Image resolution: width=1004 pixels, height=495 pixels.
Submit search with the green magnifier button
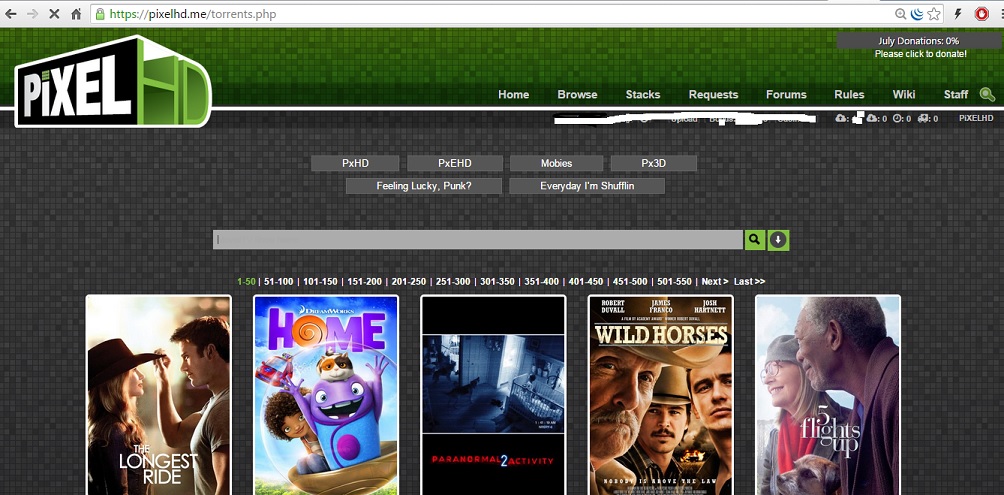coord(755,239)
